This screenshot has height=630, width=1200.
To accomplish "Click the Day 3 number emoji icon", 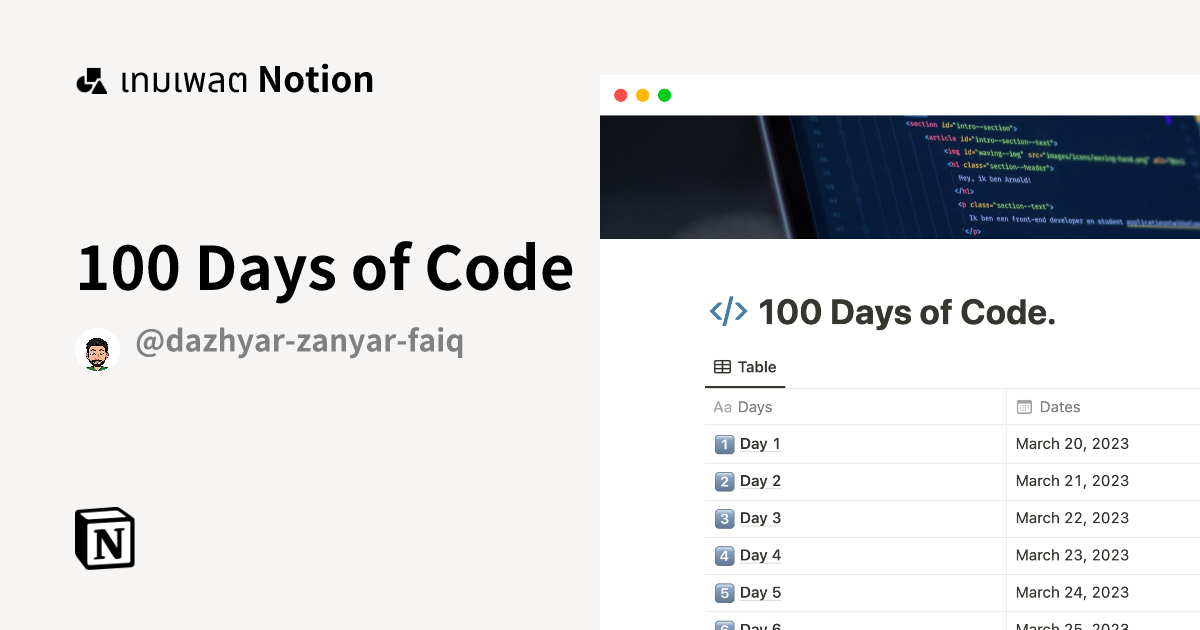I will [x=725, y=518].
